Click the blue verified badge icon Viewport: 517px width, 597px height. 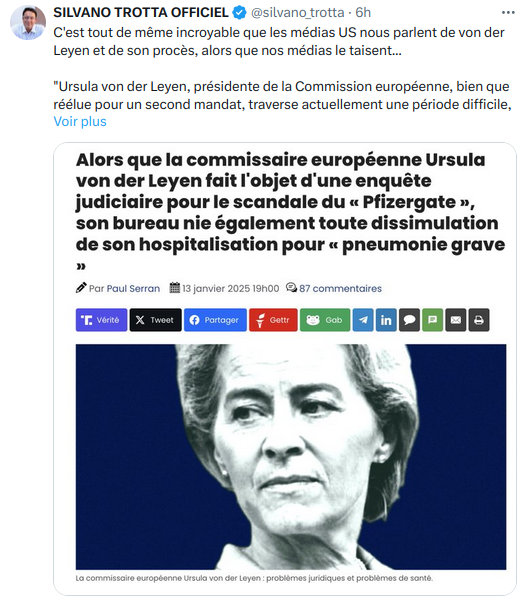(239, 13)
